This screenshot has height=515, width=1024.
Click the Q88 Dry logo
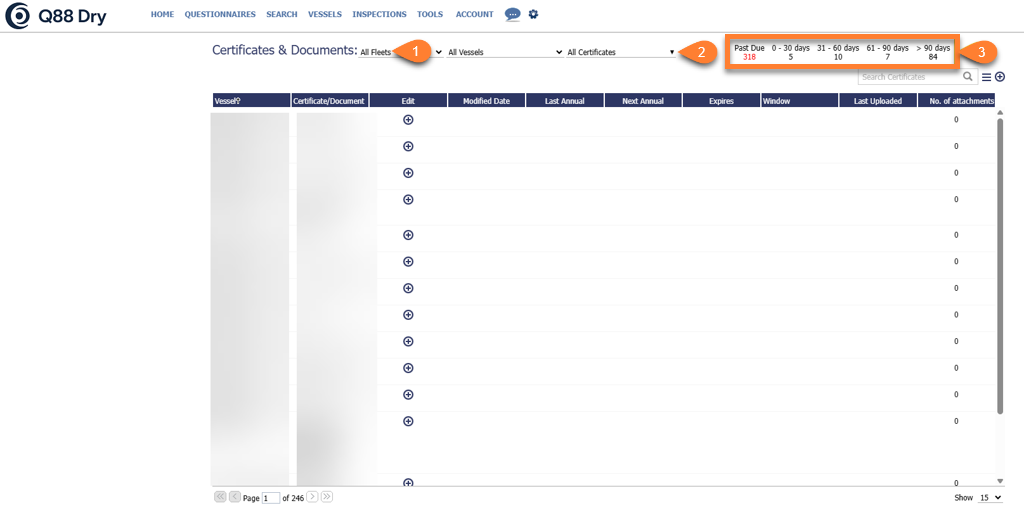[56, 15]
